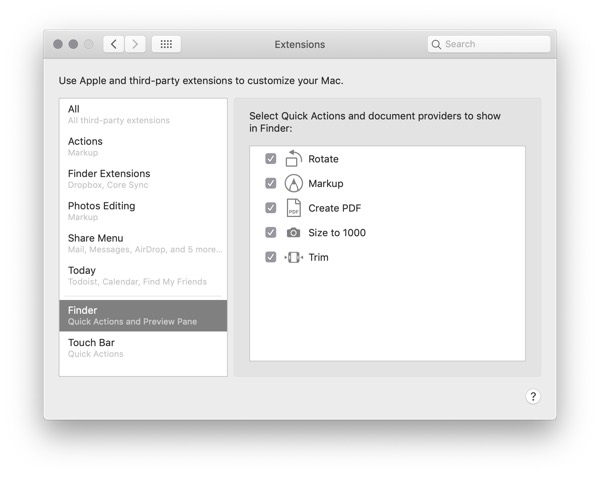
Task: Open help with the question mark button
Action: pyautogui.click(x=533, y=396)
